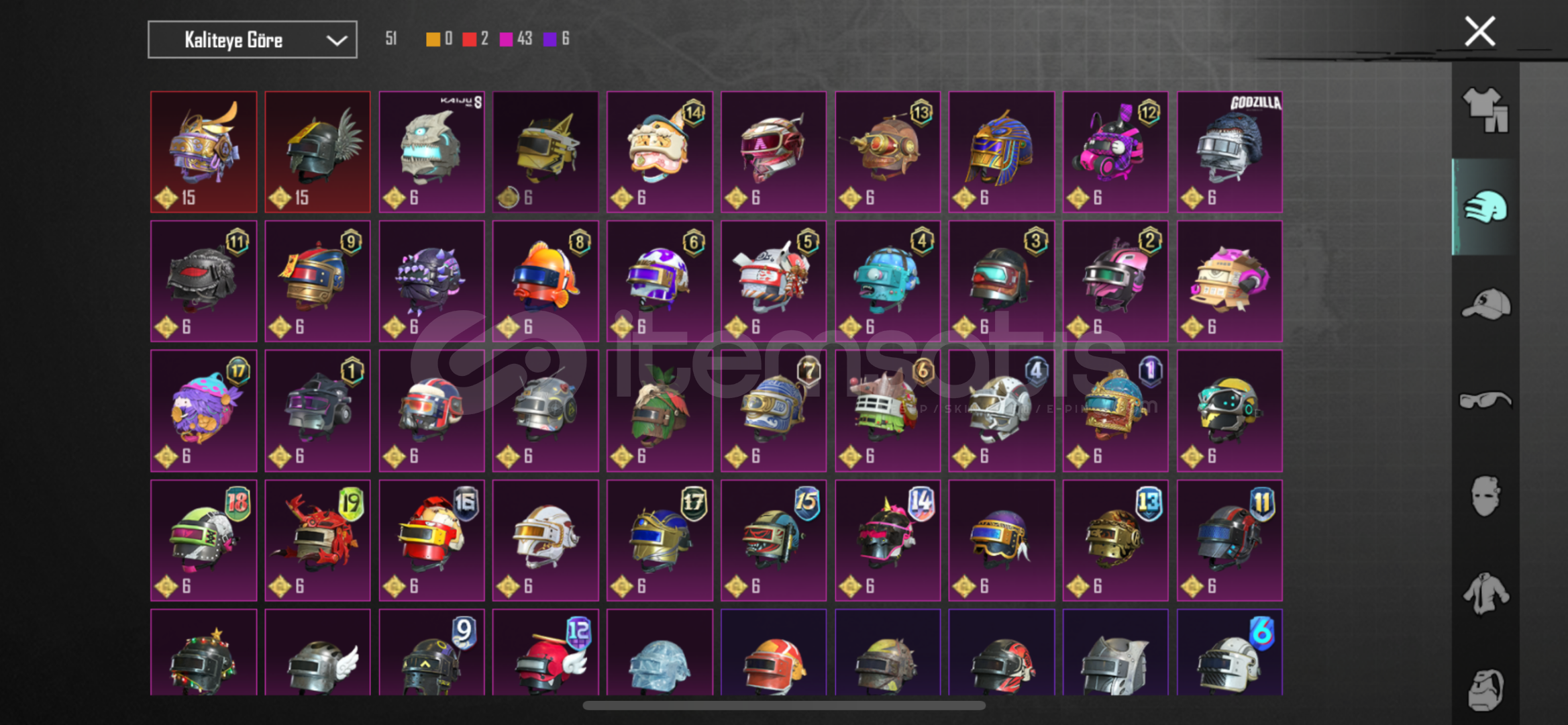Filter by the orange quality swatch
Image resolution: width=1568 pixels, height=725 pixels.
pyautogui.click(x=433, y=39)
